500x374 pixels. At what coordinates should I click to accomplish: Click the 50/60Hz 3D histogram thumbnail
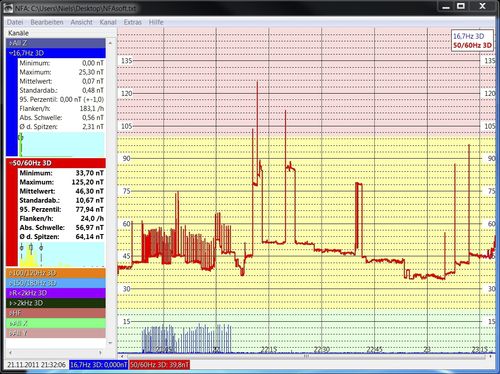(61, 254)
